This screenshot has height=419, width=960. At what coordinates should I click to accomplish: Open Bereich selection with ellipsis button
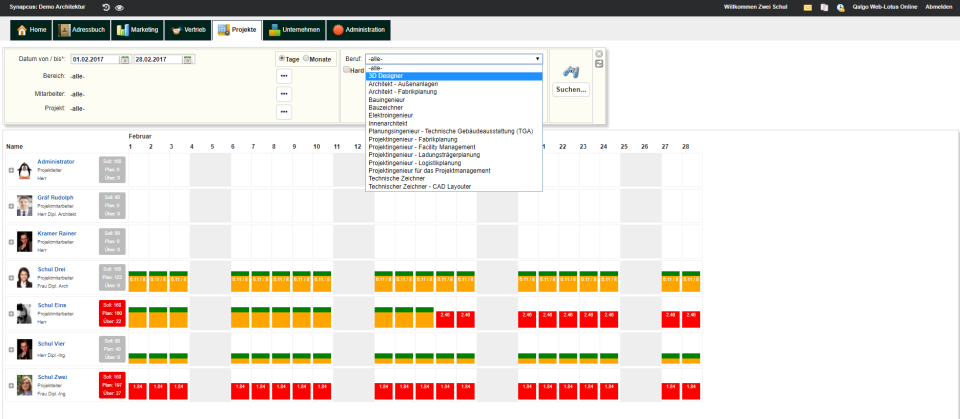click(284, 77)
